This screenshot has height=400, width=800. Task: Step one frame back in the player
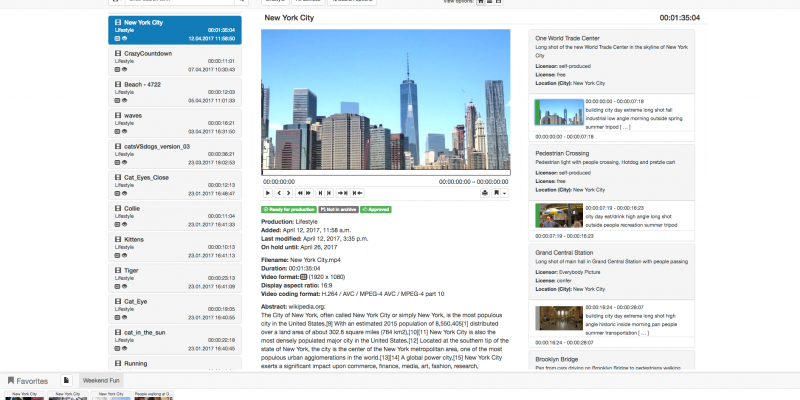pos(279,193)
